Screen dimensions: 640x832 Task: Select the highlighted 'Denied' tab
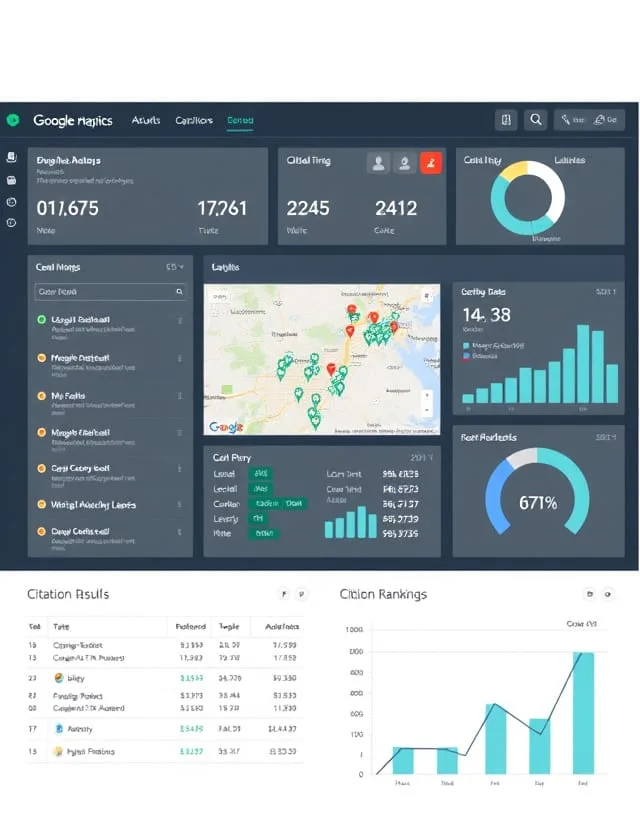coord(240,120)
